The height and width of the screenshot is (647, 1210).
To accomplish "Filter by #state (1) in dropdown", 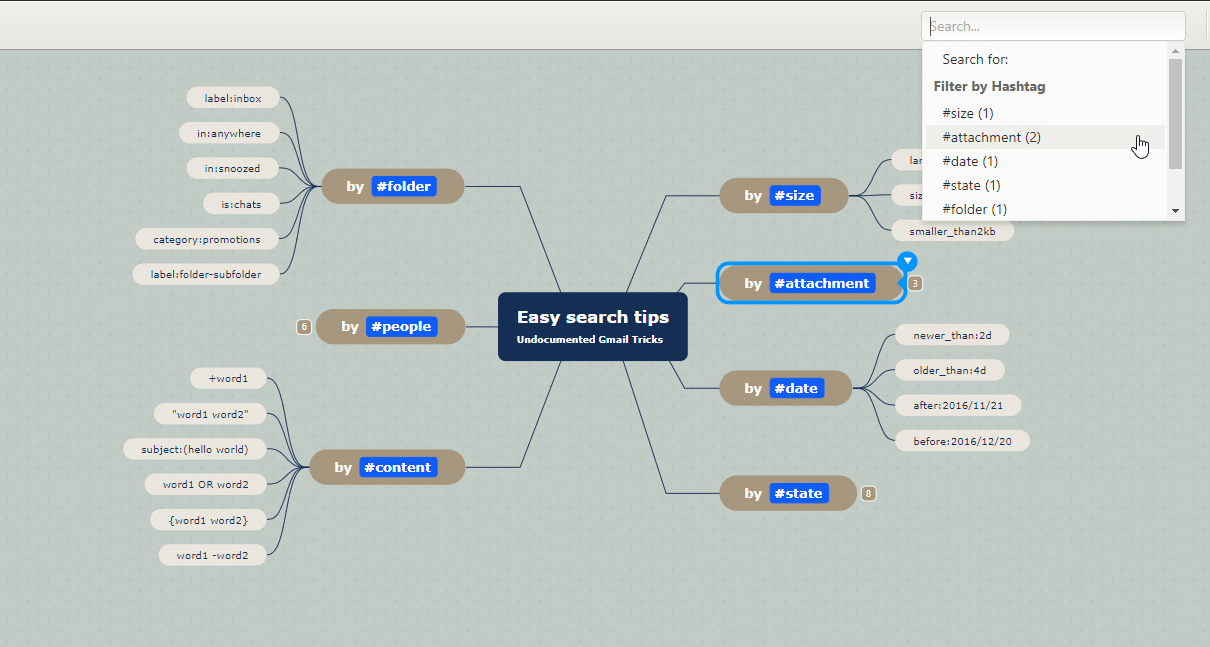I will click(1045, 185).
